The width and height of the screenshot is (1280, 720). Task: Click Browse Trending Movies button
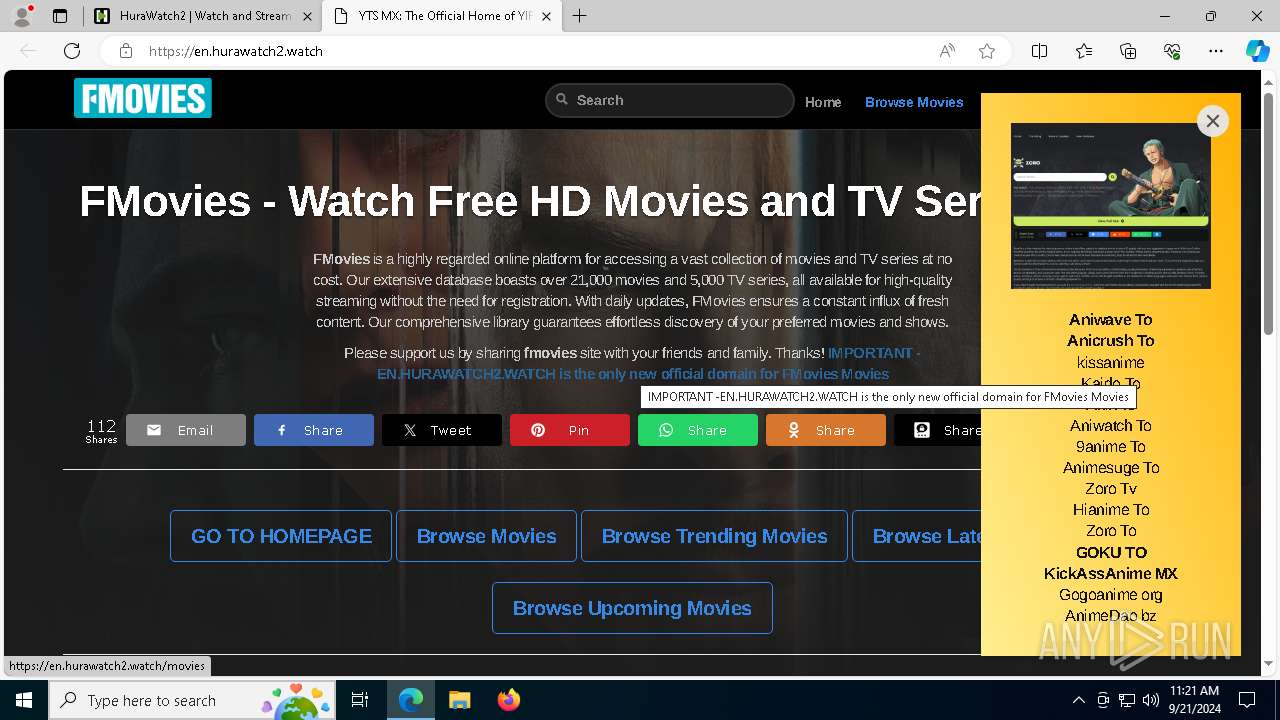pos(714,536)
